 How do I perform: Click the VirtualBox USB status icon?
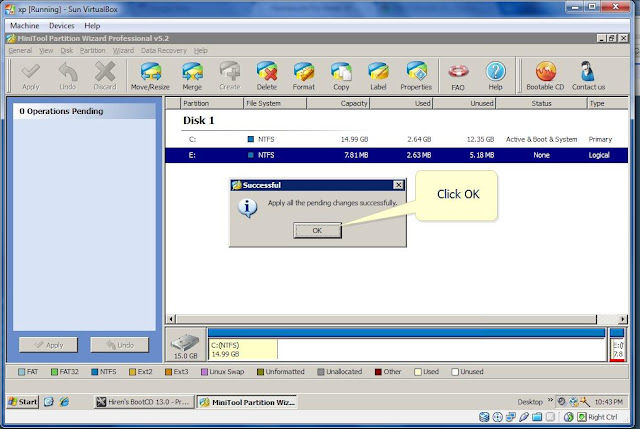[524, 417]
